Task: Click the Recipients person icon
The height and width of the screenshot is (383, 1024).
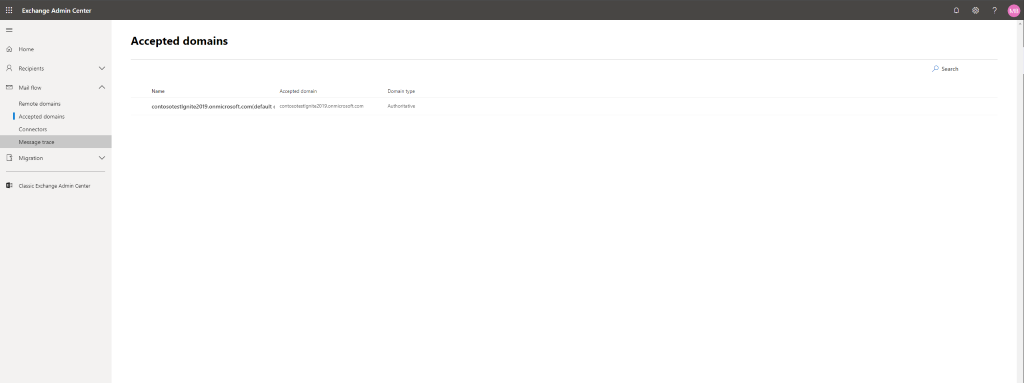Action: tap(9, 68)
